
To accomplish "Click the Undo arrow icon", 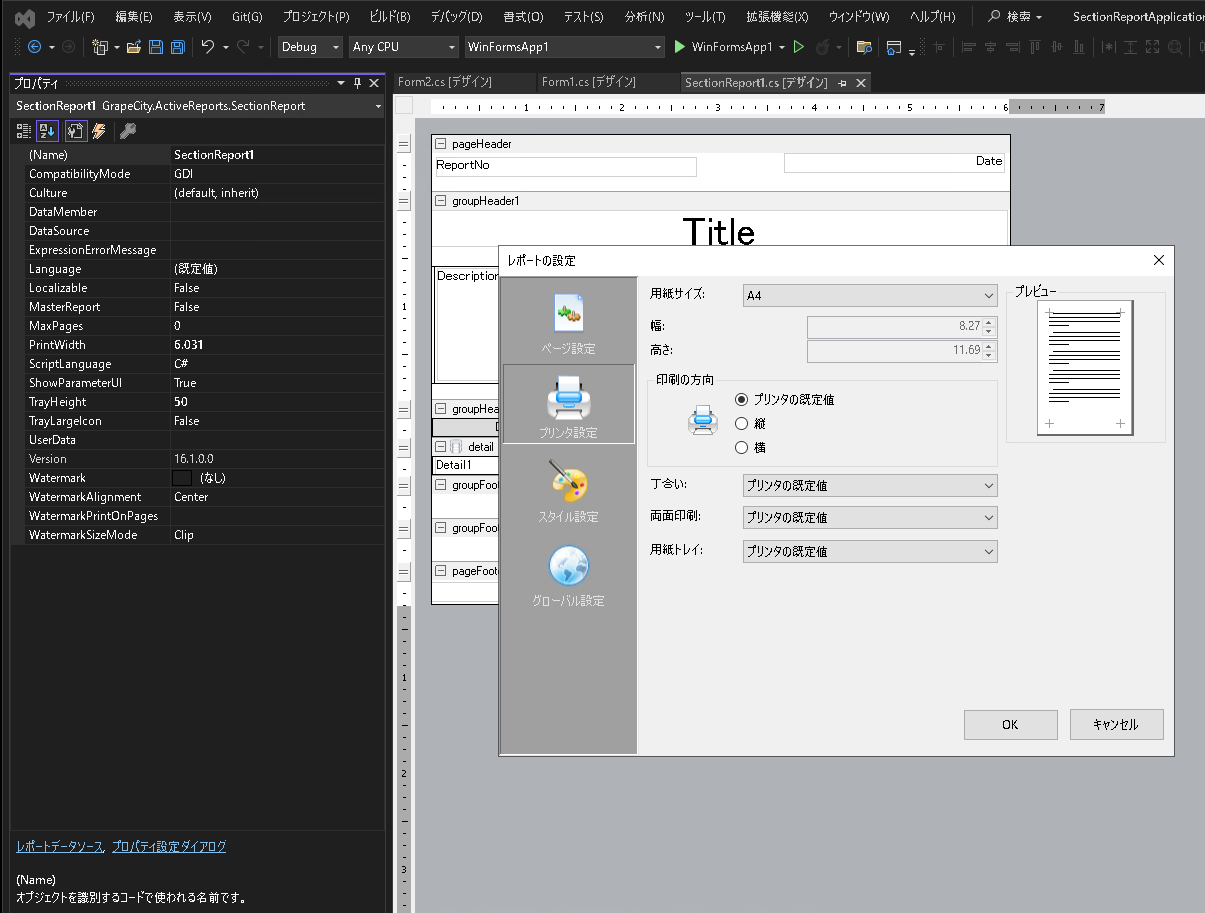I will (x=208, y=47).
